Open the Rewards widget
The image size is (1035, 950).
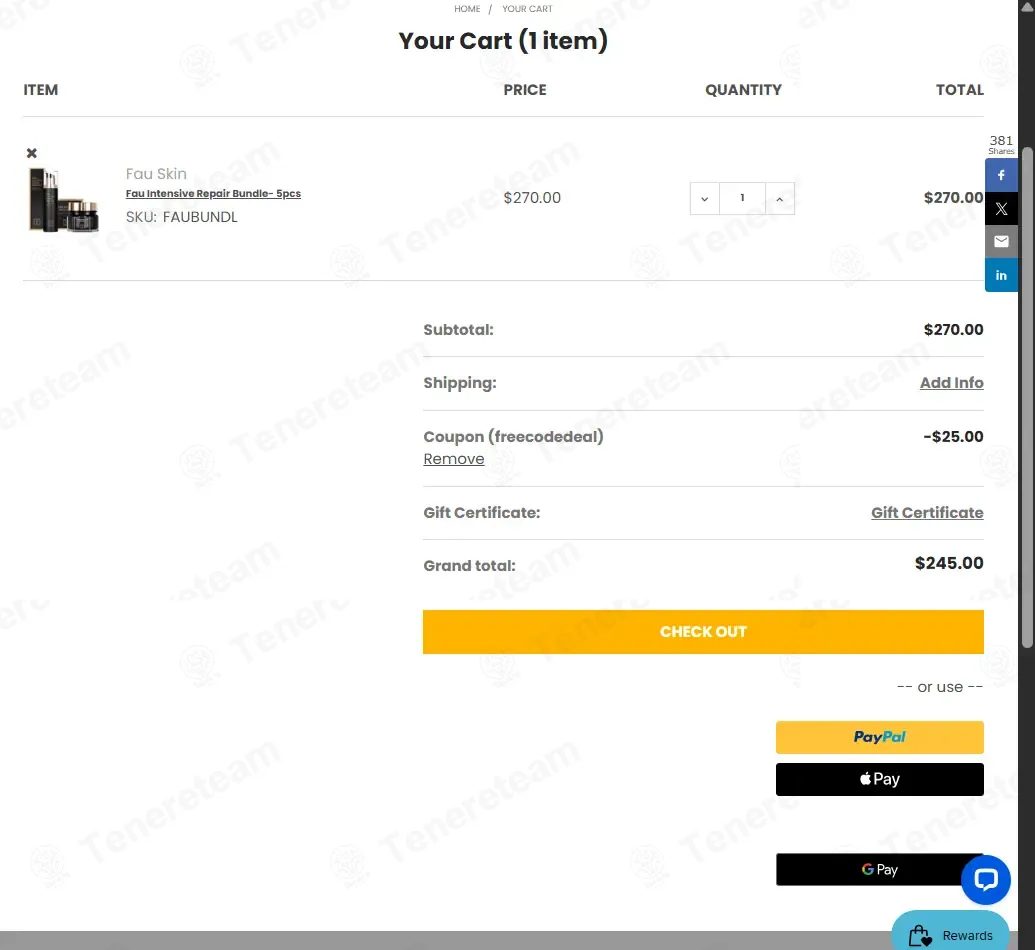[950, 934]
